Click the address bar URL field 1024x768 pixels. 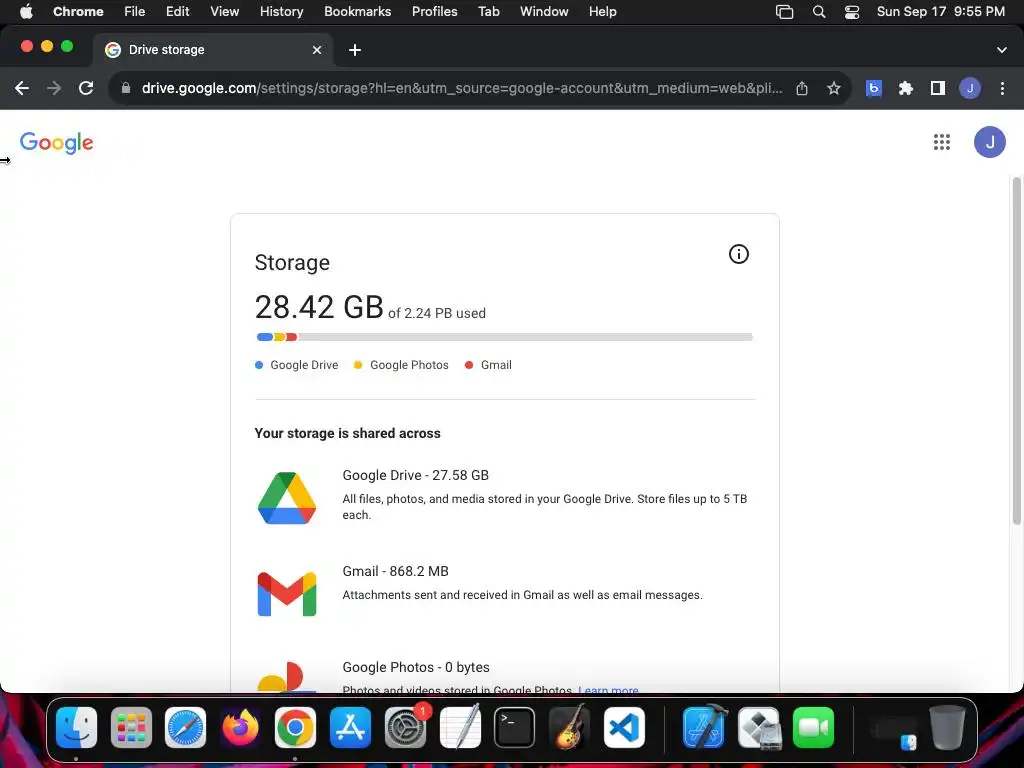[462, 88]
